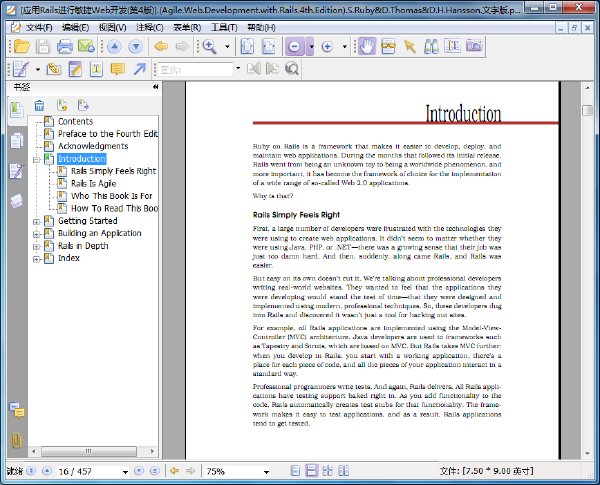This screenshot has width=600, height=485.
Task: Switch to single page layout in the status bar
Action: [x=295, y=471]
